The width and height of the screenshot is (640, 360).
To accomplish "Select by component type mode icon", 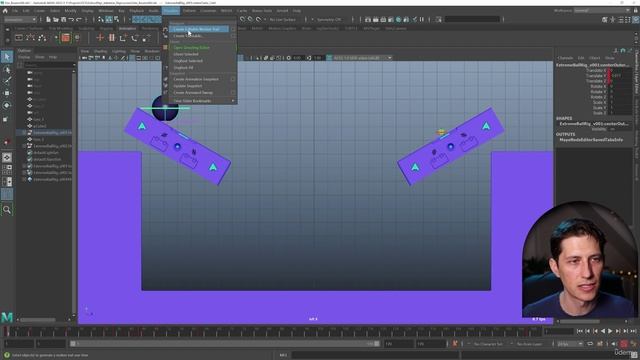I will [116, 19].
